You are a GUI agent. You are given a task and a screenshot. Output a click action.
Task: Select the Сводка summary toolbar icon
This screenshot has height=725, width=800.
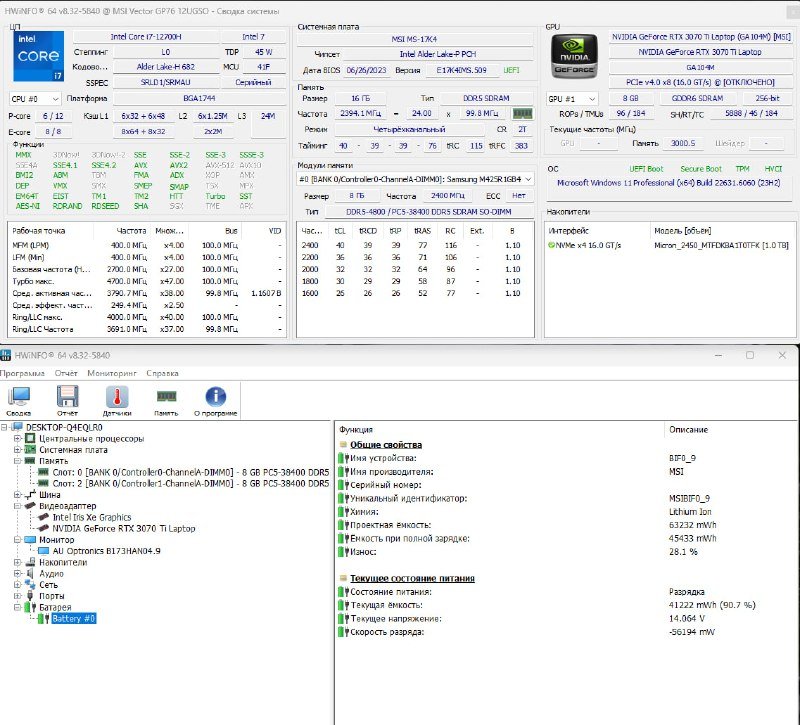(x=22, y=398)
